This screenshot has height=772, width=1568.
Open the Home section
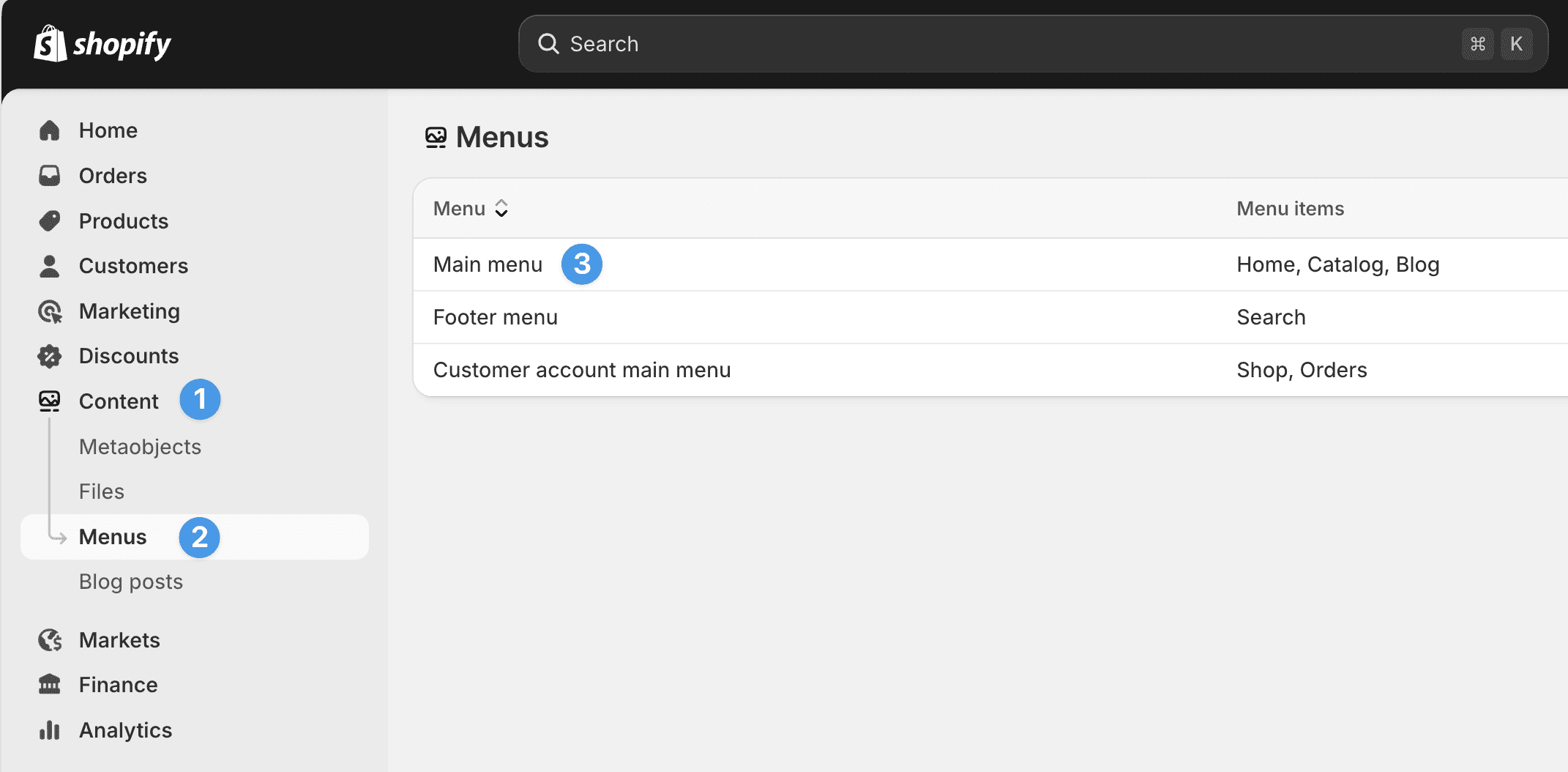pos(108,130)
